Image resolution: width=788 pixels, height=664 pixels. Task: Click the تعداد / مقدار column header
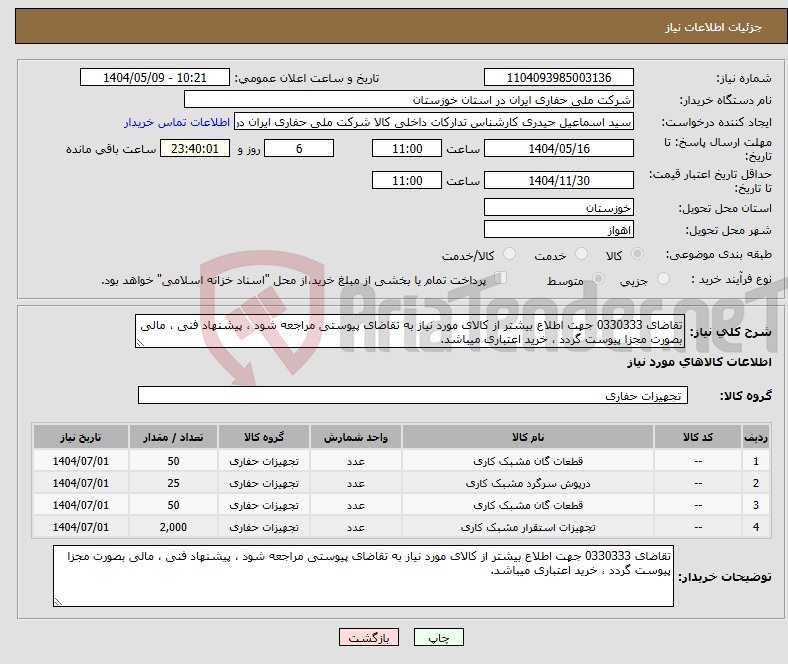click(x=173, y=437)
